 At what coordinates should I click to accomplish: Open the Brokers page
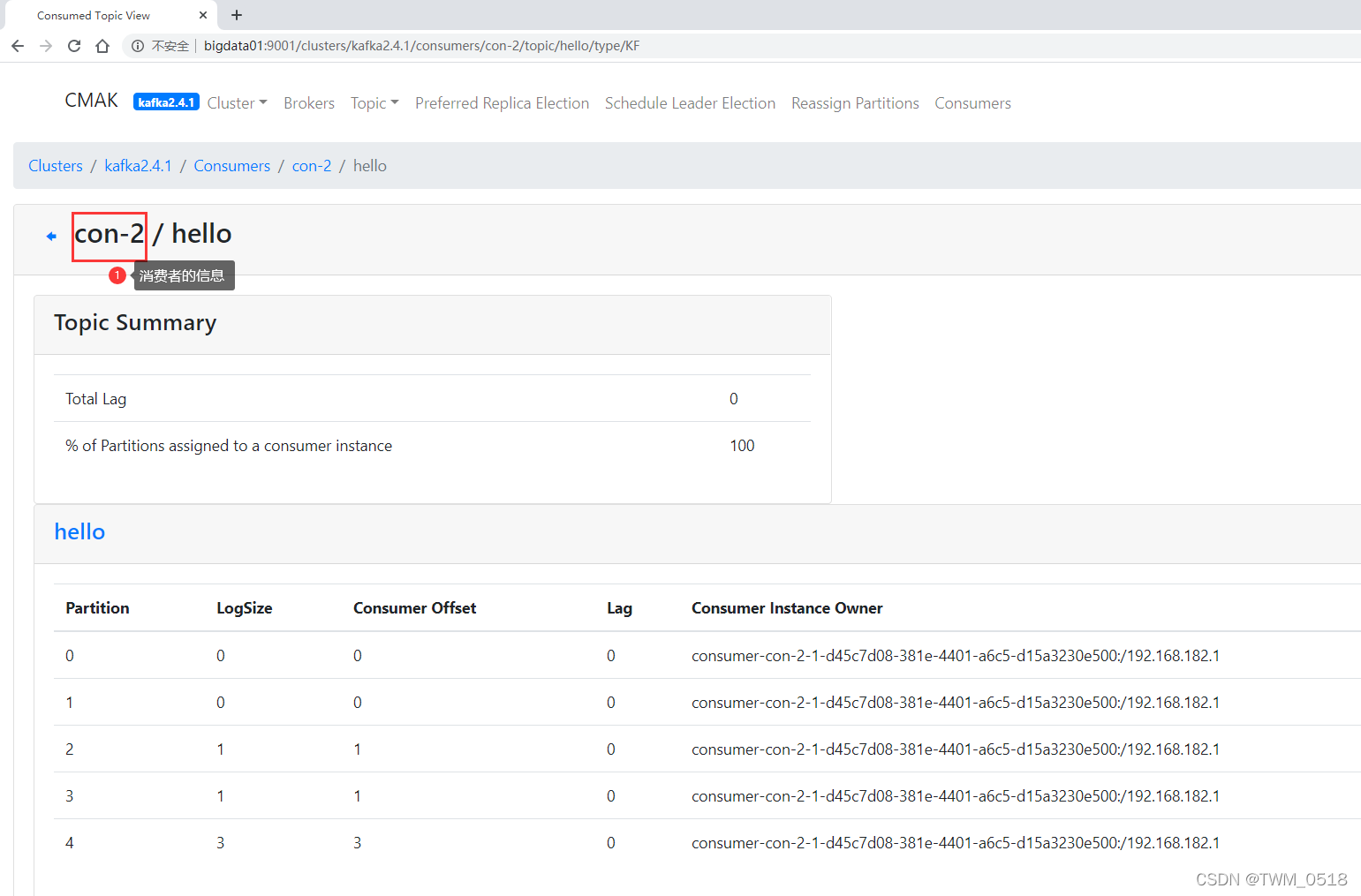pyautogui.click(x=309, y=103)
